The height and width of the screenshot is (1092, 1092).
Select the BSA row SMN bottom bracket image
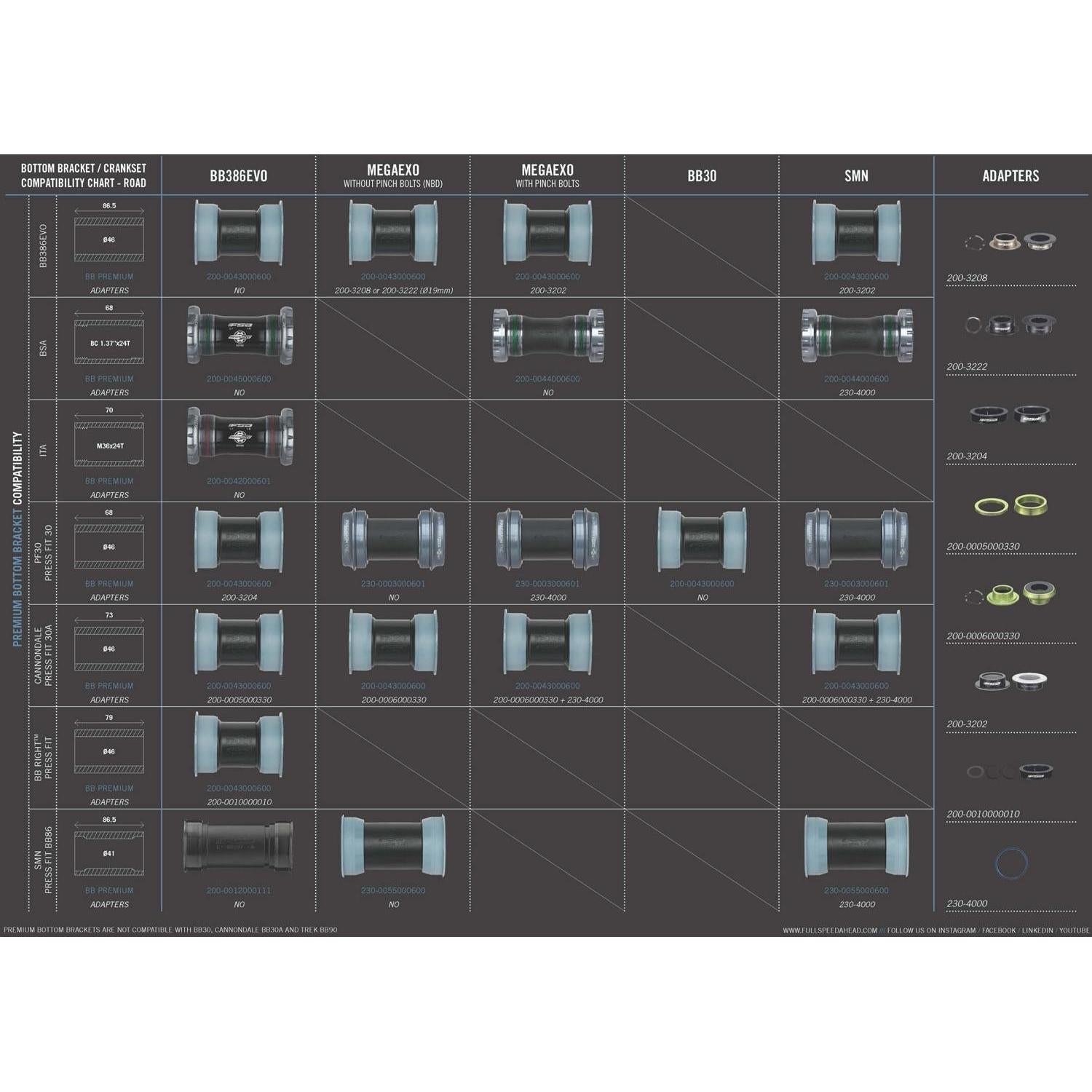click(856, 336)
